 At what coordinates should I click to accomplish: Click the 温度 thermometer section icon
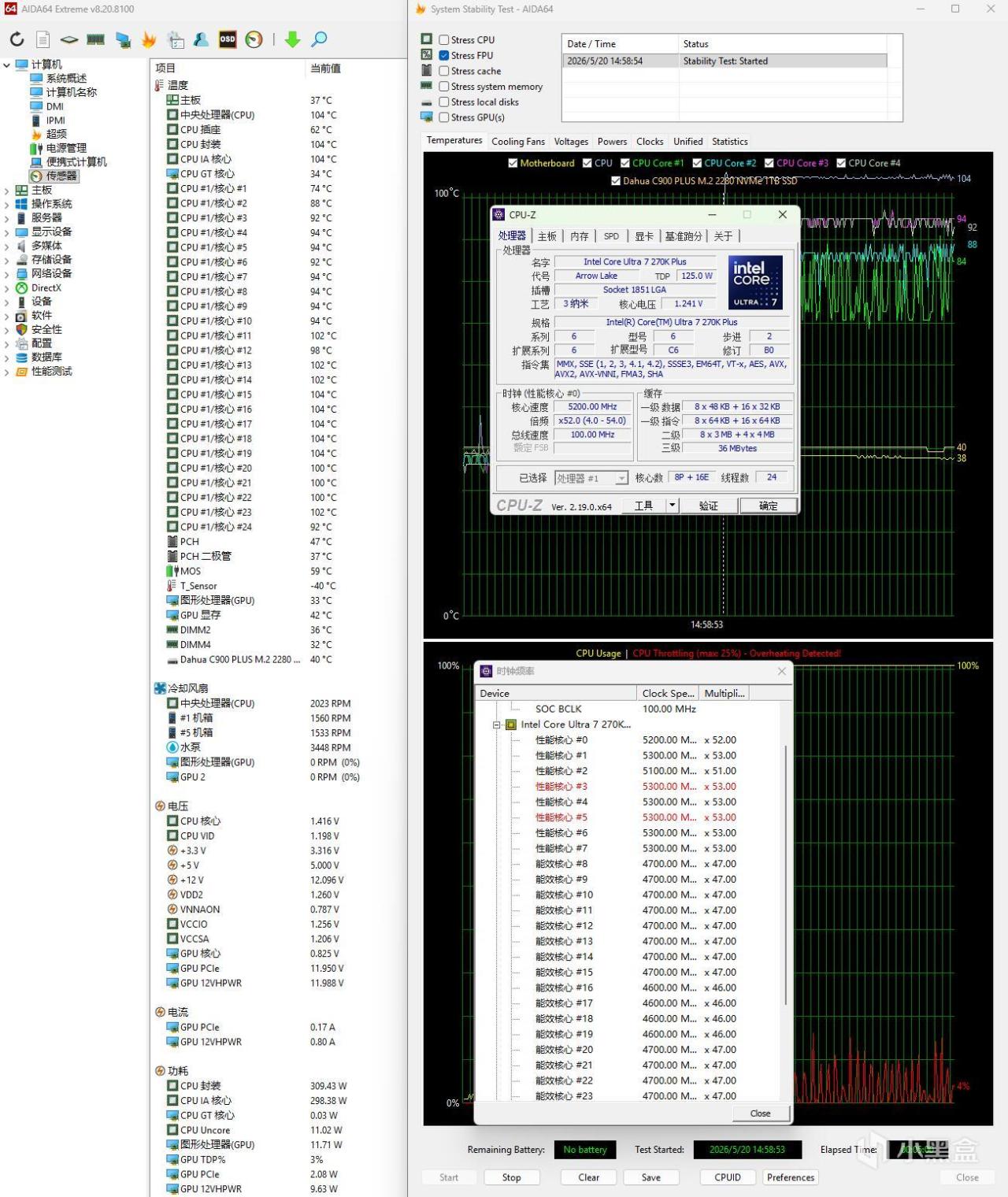click(160, 85)
